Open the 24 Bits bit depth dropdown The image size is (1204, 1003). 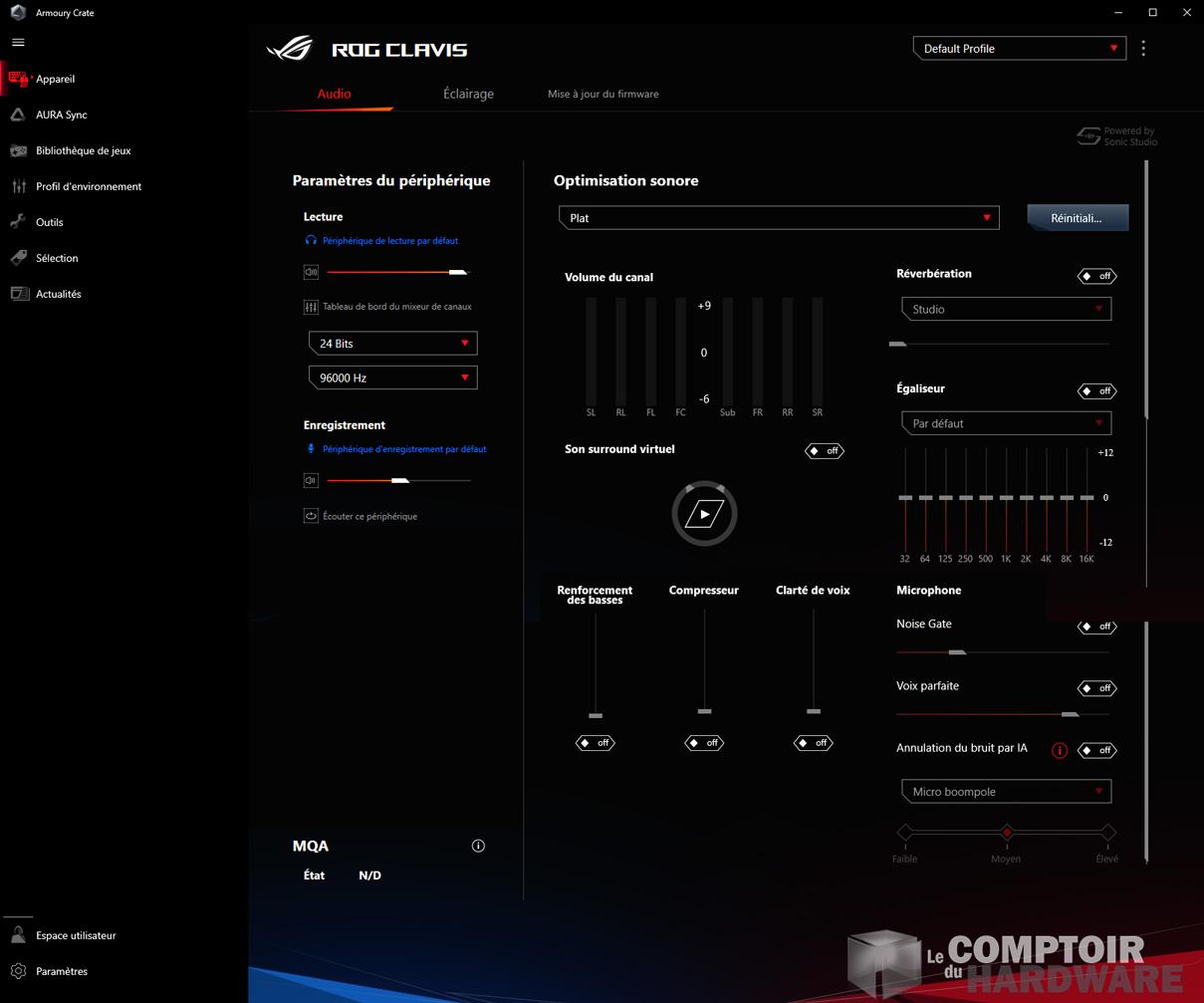tap(392, 344)
